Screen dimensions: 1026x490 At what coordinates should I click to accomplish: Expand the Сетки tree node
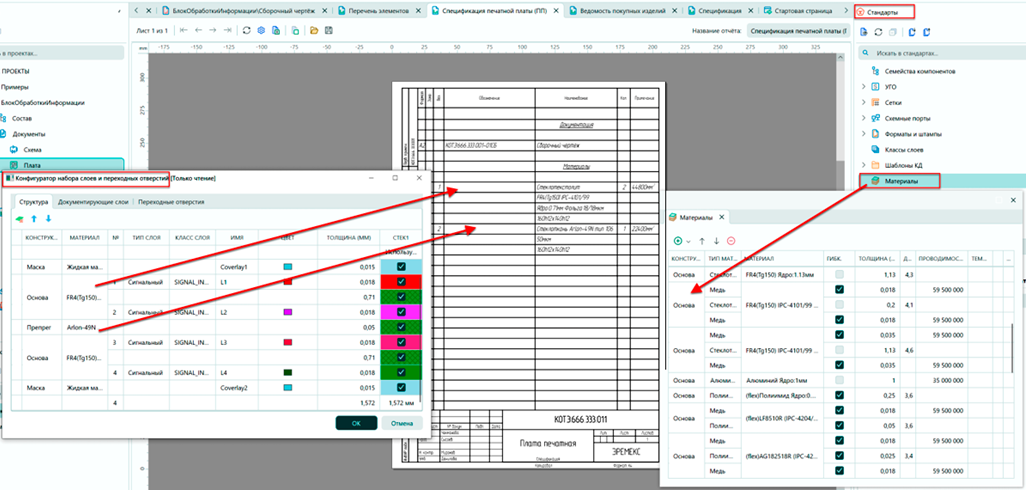[864, 103]
